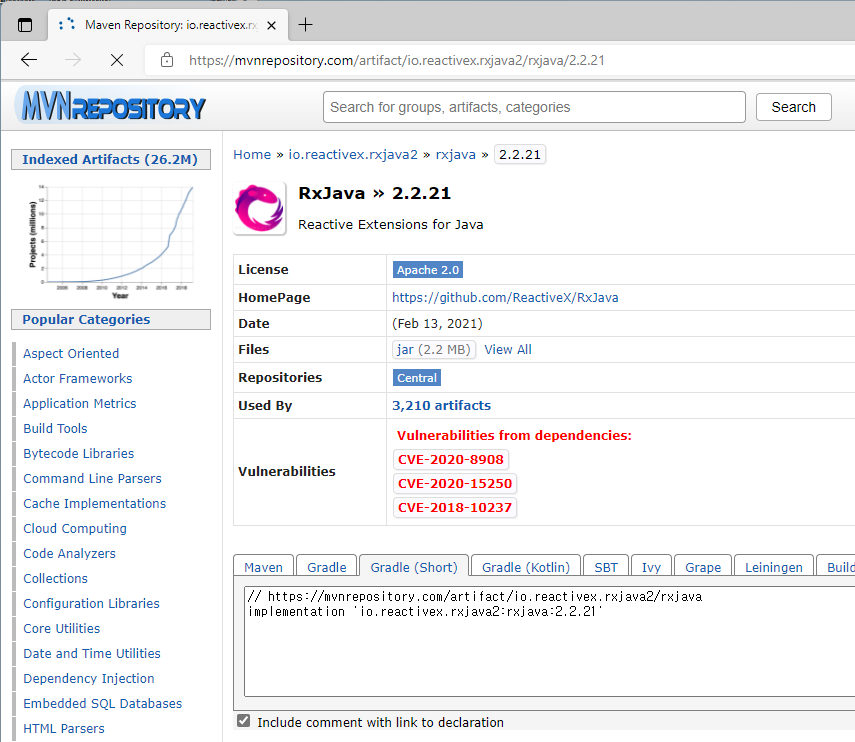Open Actor Frameworks category
This screenshot has width=855, height=742.
point(77,378)
